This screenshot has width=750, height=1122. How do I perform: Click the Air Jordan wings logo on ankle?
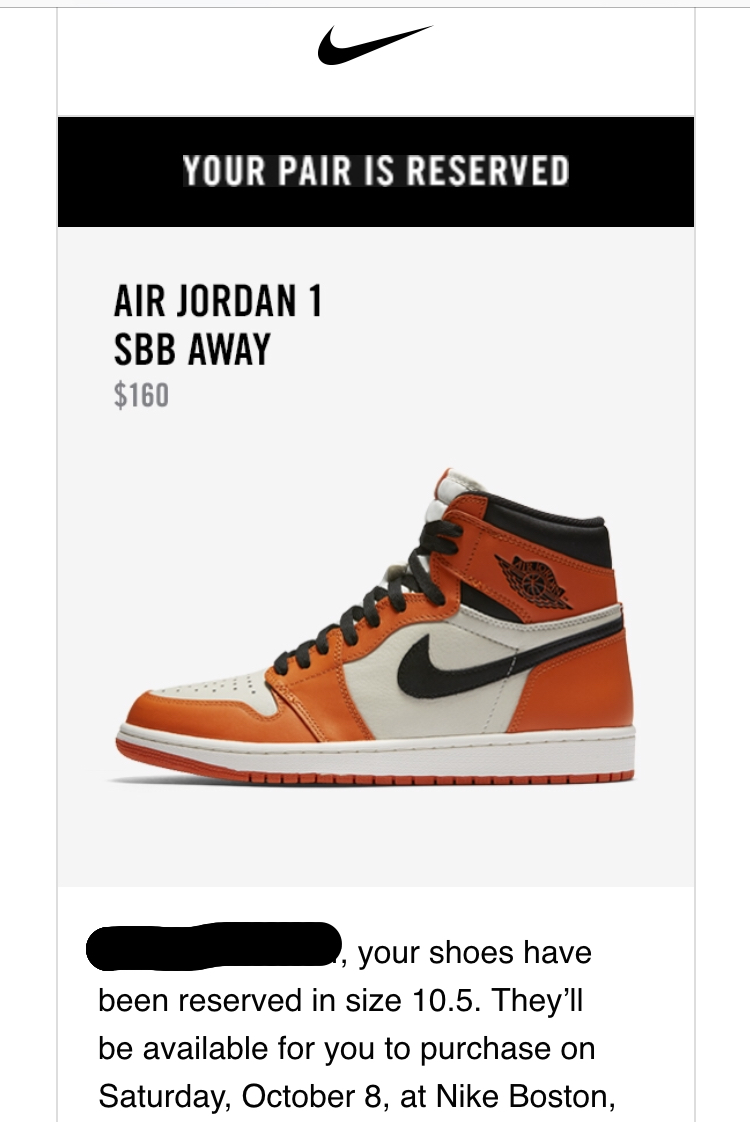coord(533,581)
